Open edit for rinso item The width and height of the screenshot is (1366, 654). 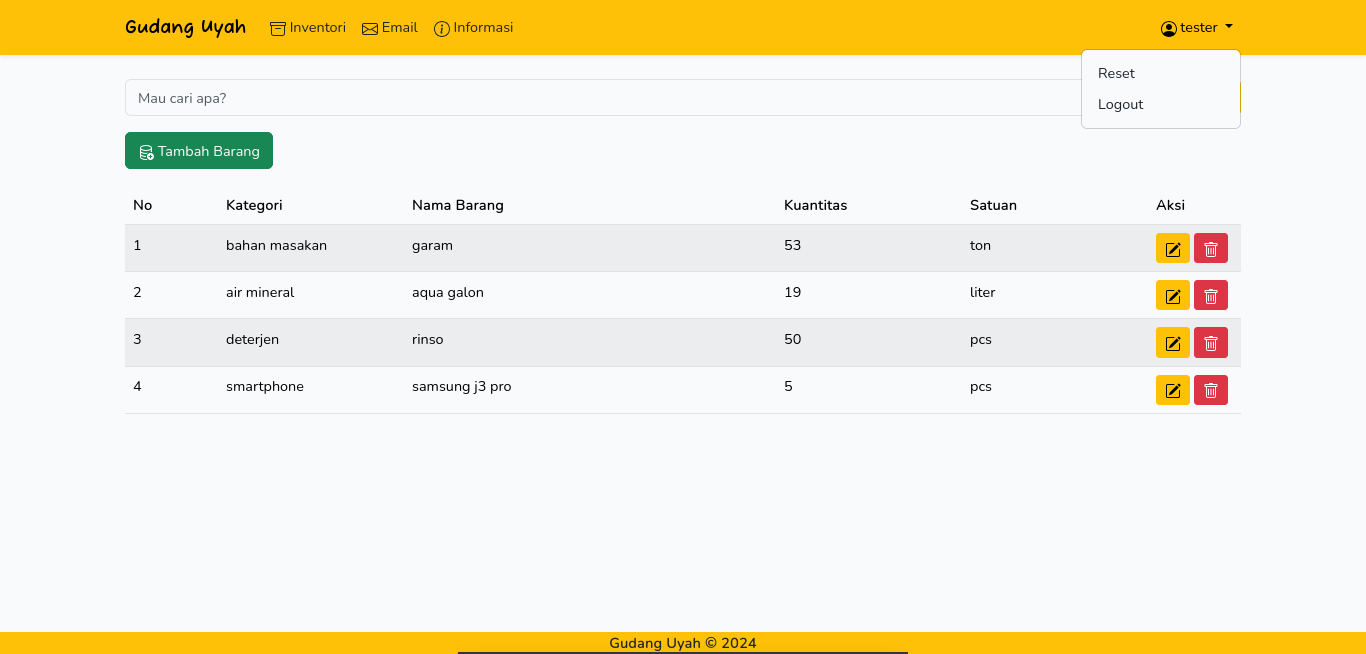click(x=1172, y=342)
